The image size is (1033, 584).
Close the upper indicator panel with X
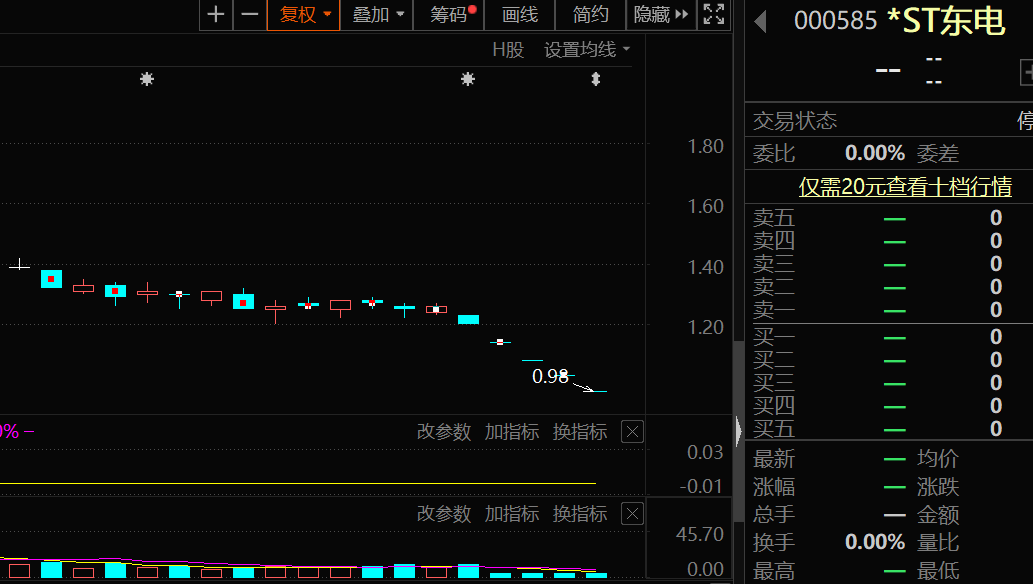[632, 432]
